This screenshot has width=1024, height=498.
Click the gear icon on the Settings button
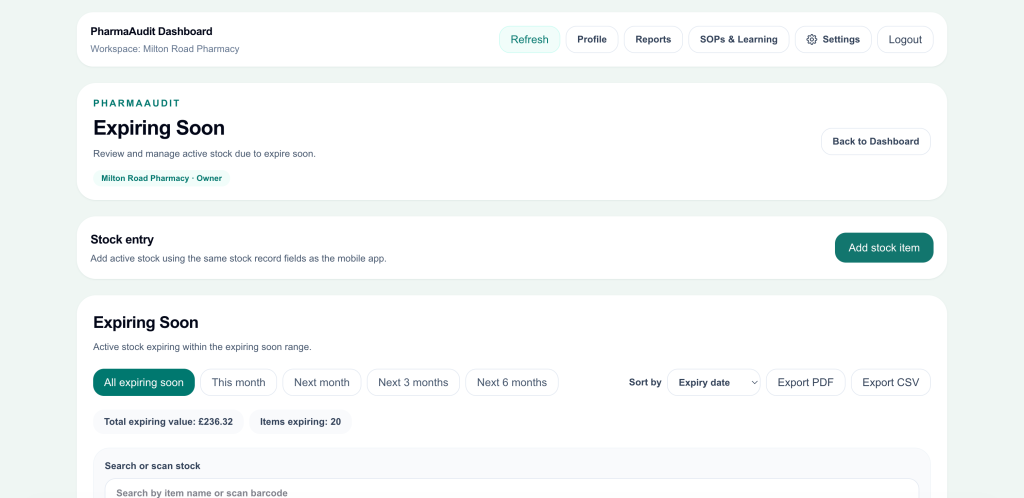[812, 39]
